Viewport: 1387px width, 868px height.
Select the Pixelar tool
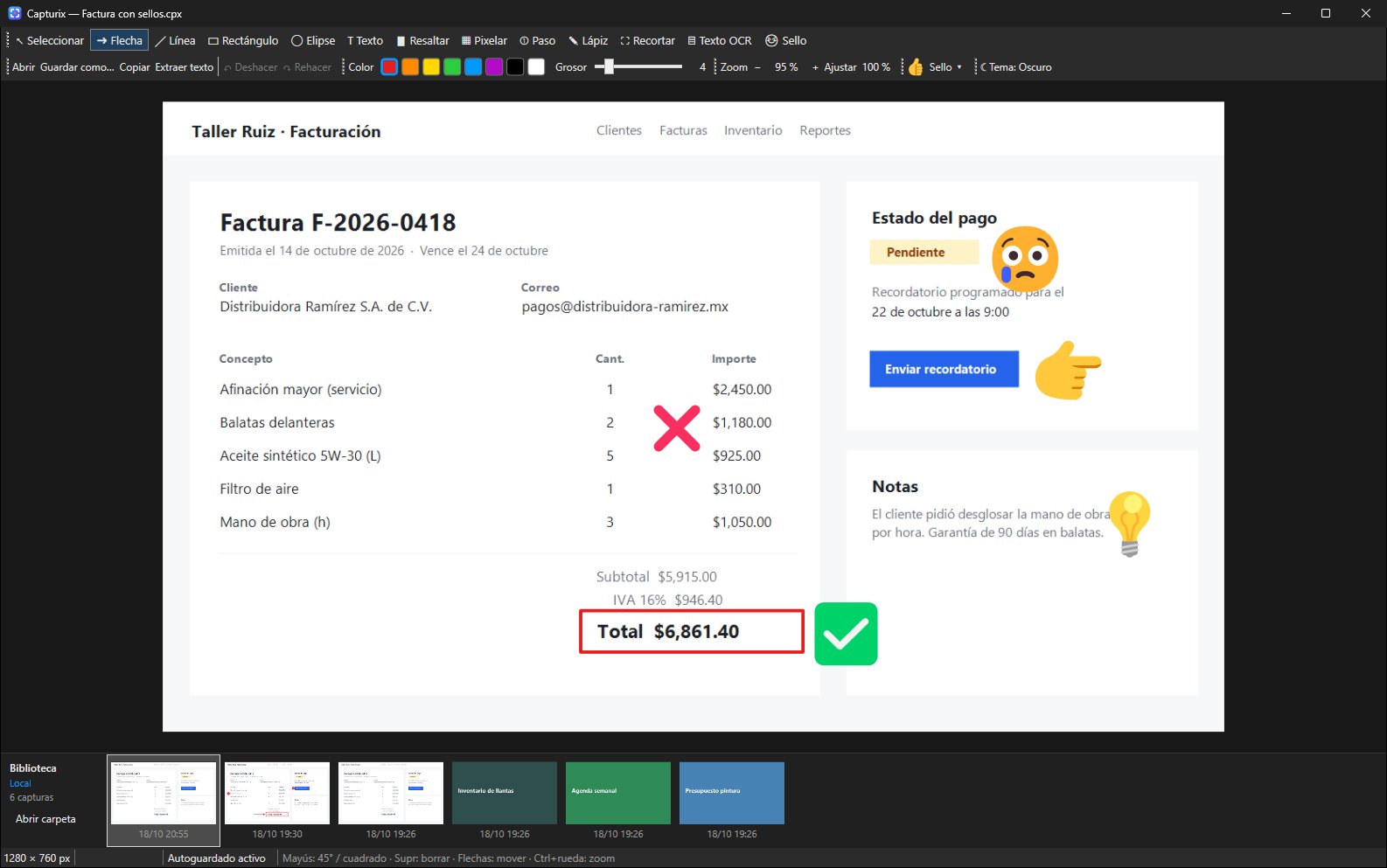coord(484,40)
